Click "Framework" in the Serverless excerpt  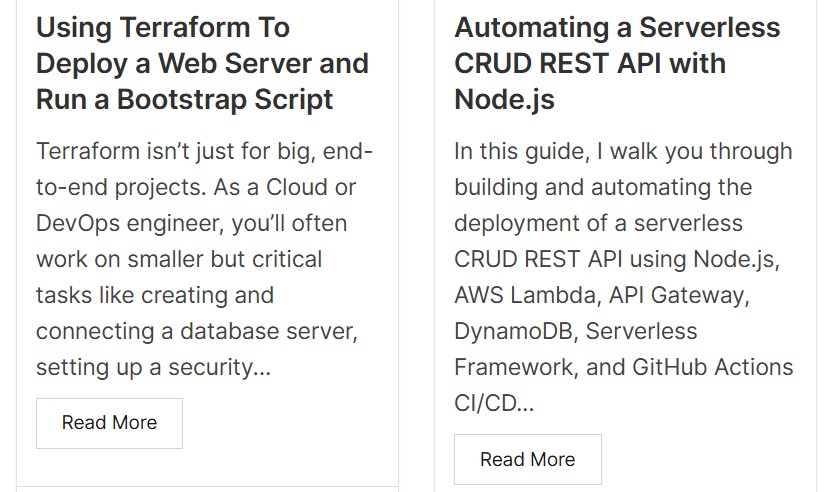tap(514, 367)
